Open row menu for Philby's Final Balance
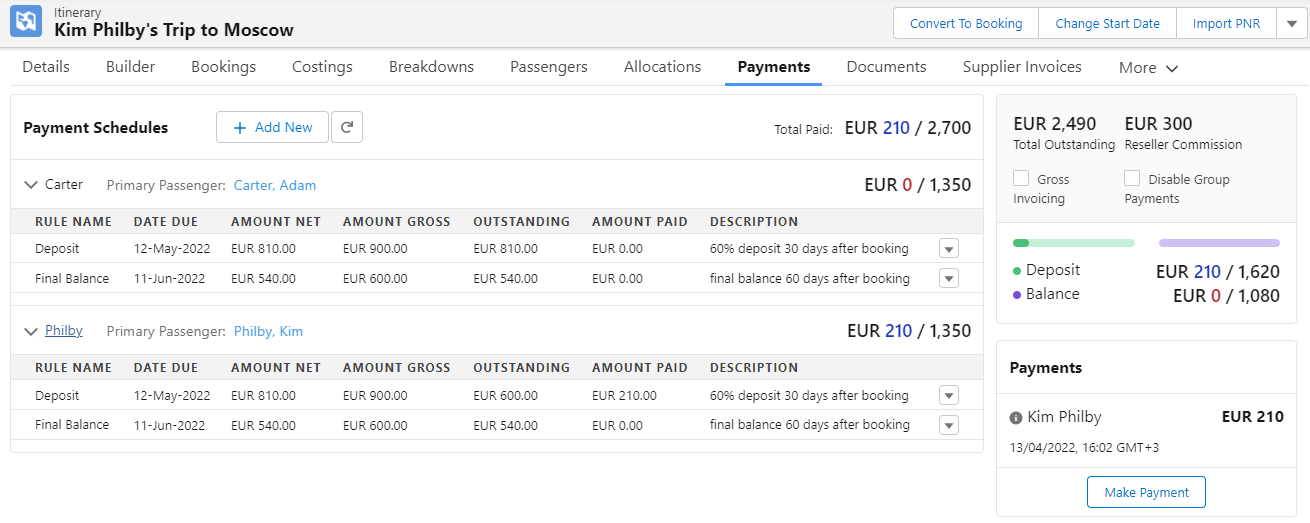This screenshot has width=1310, height=523. [x=949, y=425]
